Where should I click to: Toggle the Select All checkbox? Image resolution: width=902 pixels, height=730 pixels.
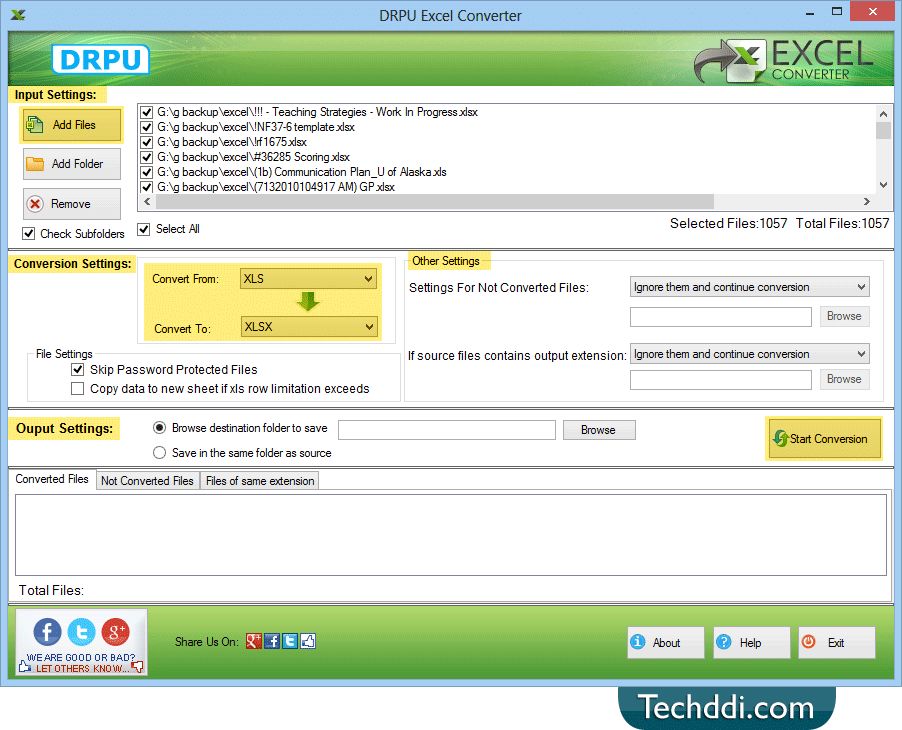(144, 229)
